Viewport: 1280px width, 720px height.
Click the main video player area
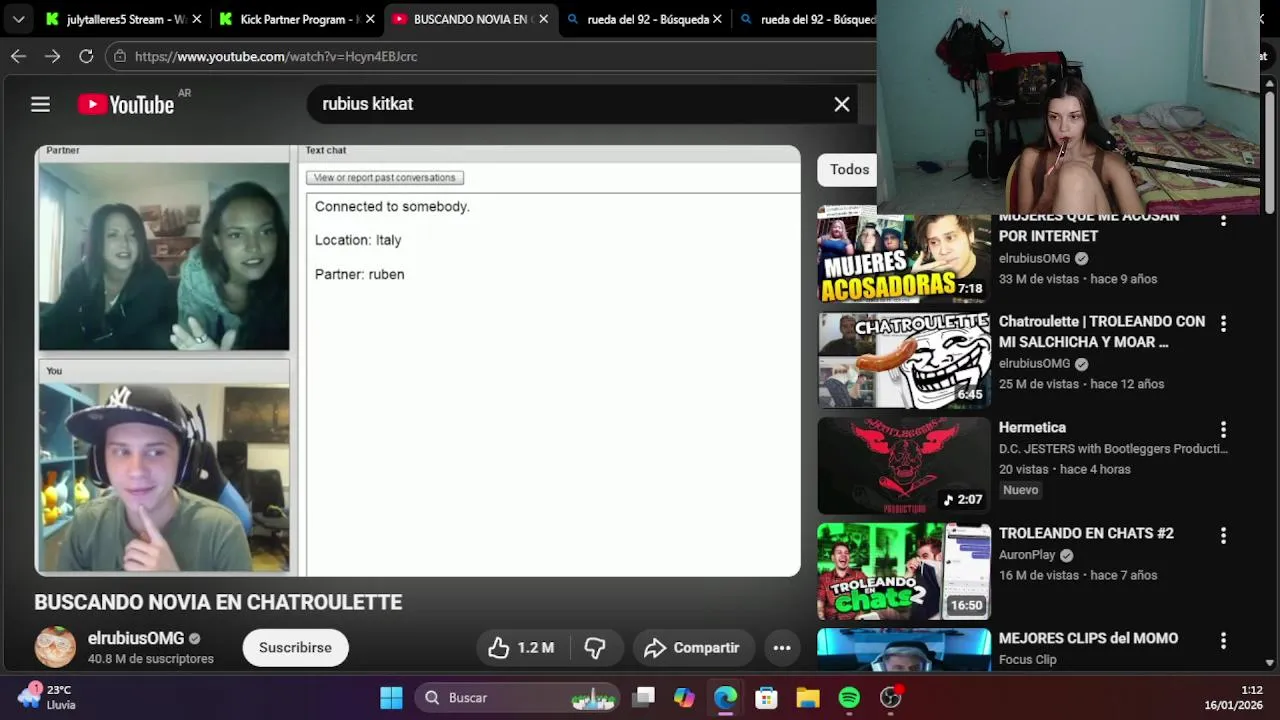pyautogui.click(x=418, y=361)
